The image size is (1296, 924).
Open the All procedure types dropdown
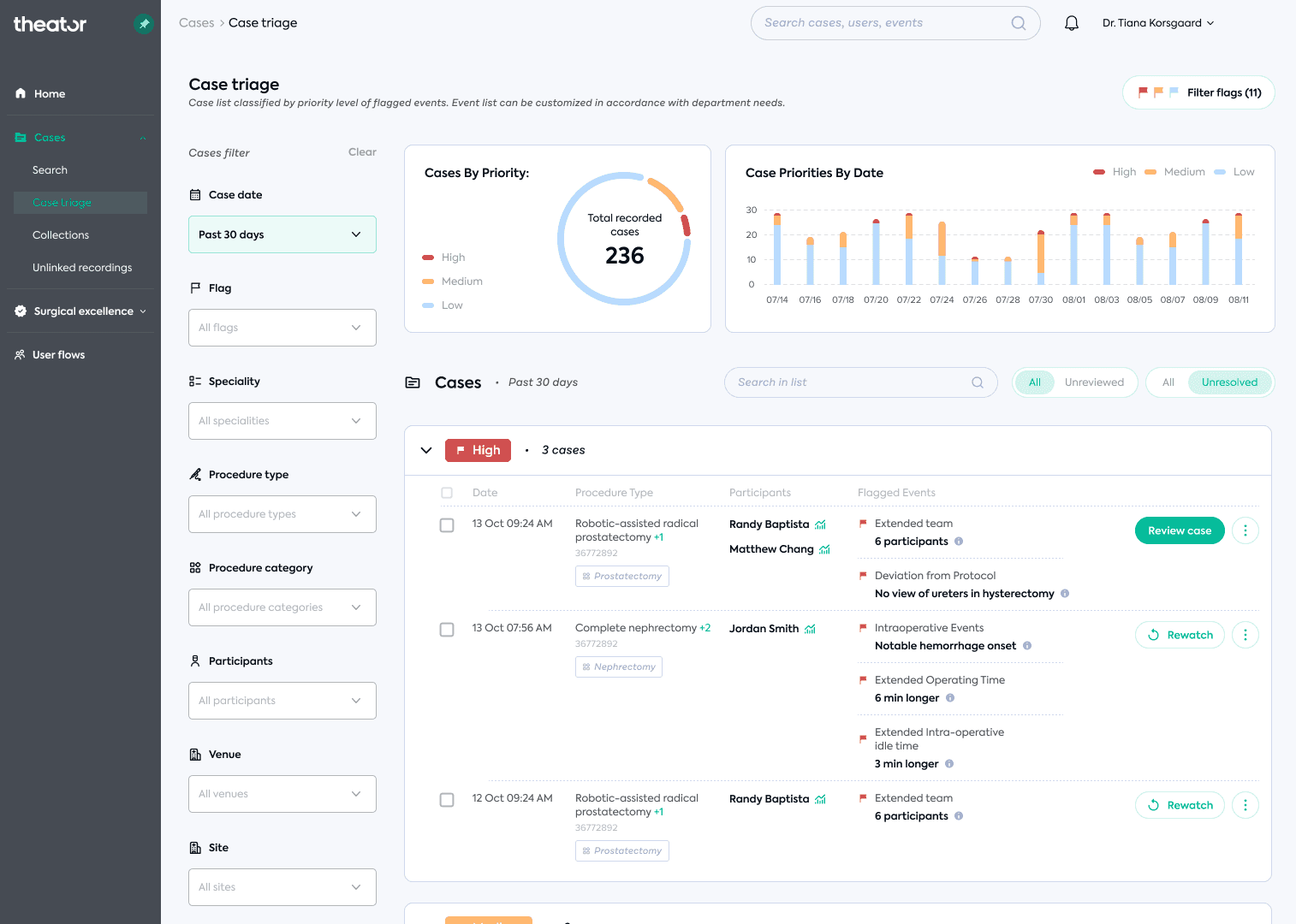click(x=282, y=514)
